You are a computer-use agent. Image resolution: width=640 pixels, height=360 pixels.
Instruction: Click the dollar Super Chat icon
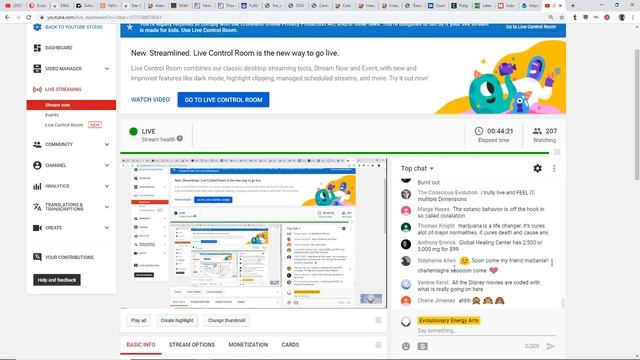click(423, 346)
